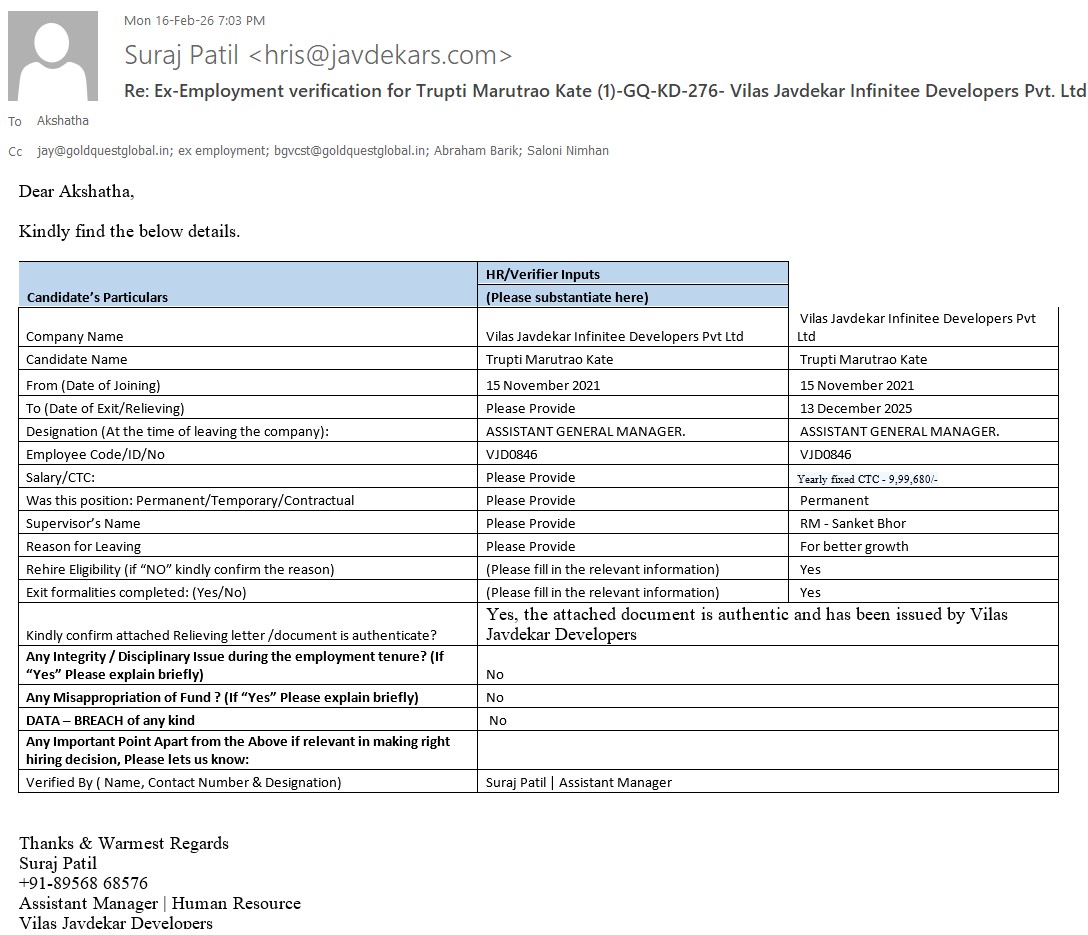Select the 'ex employment' Cc recipient
The width and height of the screenshot is (1088, 935).
click(215, 151)
